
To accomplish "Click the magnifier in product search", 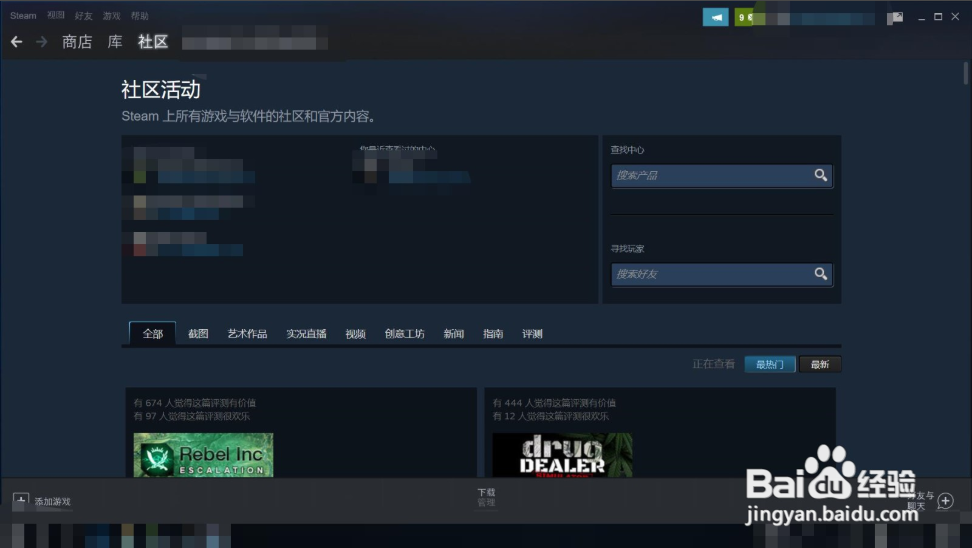I will coord(821,175).
